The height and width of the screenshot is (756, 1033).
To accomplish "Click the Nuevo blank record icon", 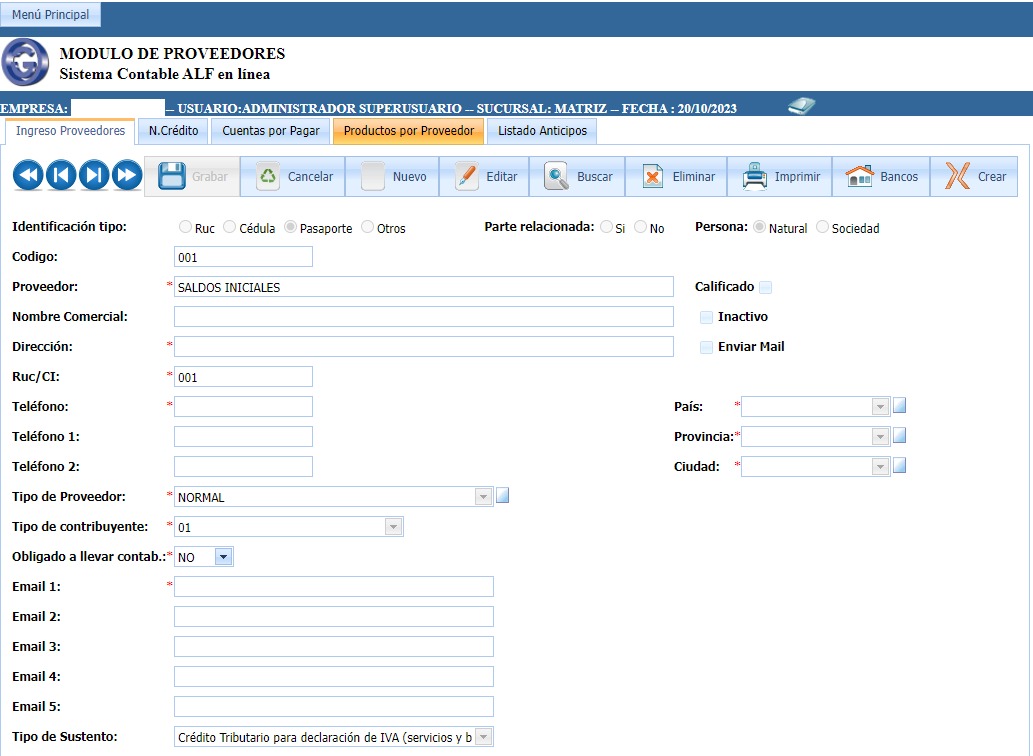I will coord(373,177).
